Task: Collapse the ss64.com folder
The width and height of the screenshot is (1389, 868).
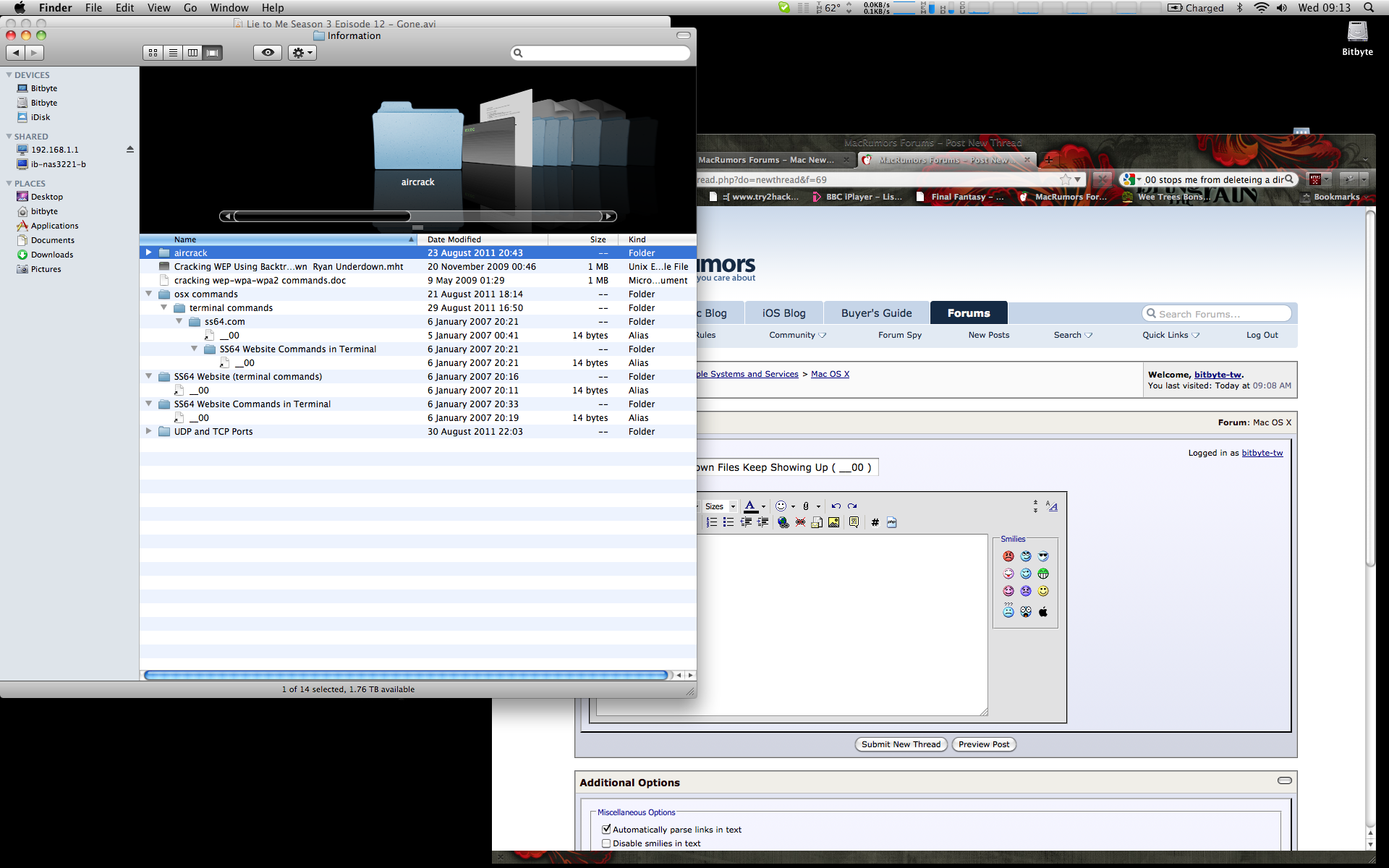Action: click(179, 321)
